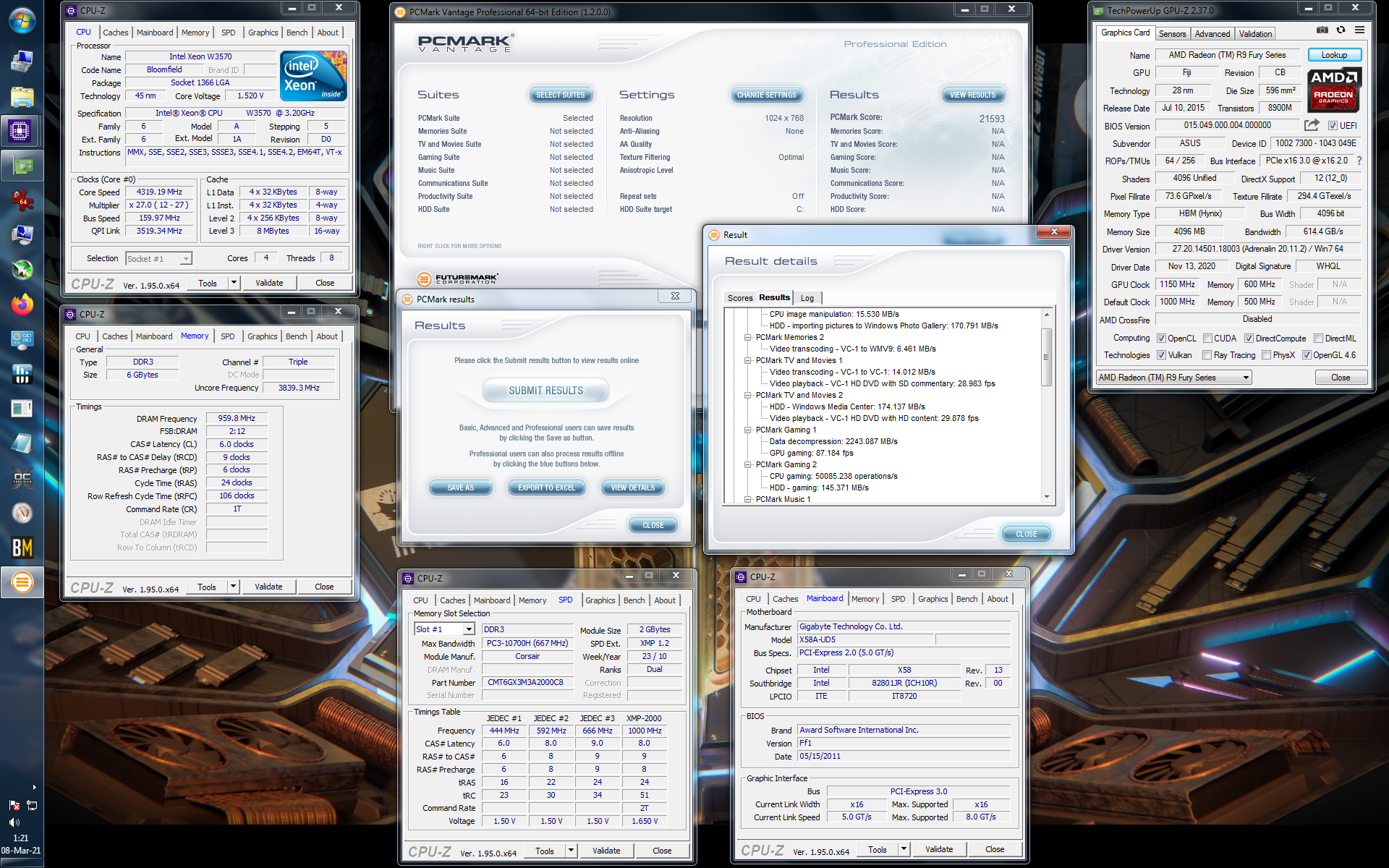The height and width of the screenshot is (868, 1389).
Task: Toggle the DirectCompute checkbox
Action: point(1249,339)
